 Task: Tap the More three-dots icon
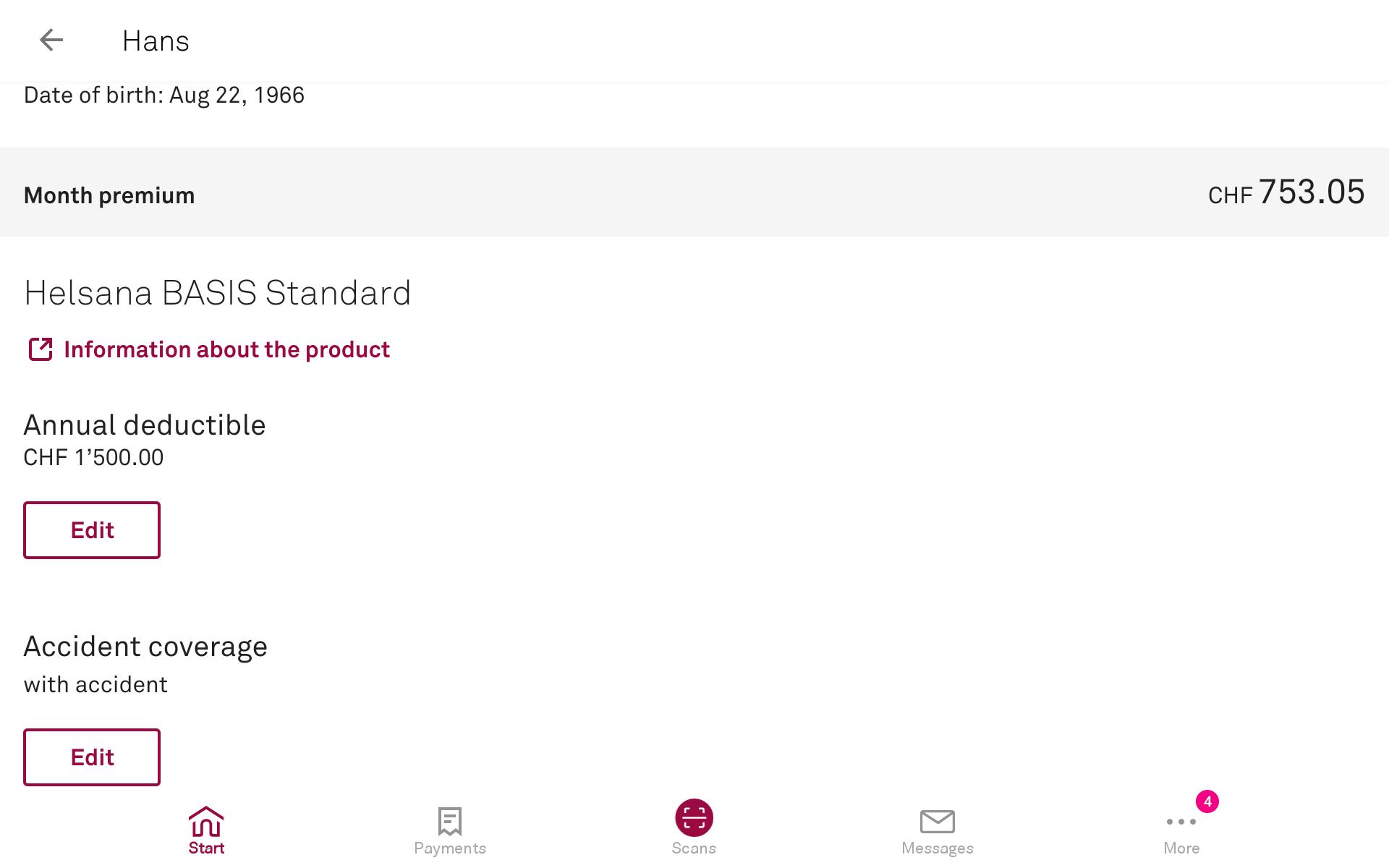click(1181, 822)
